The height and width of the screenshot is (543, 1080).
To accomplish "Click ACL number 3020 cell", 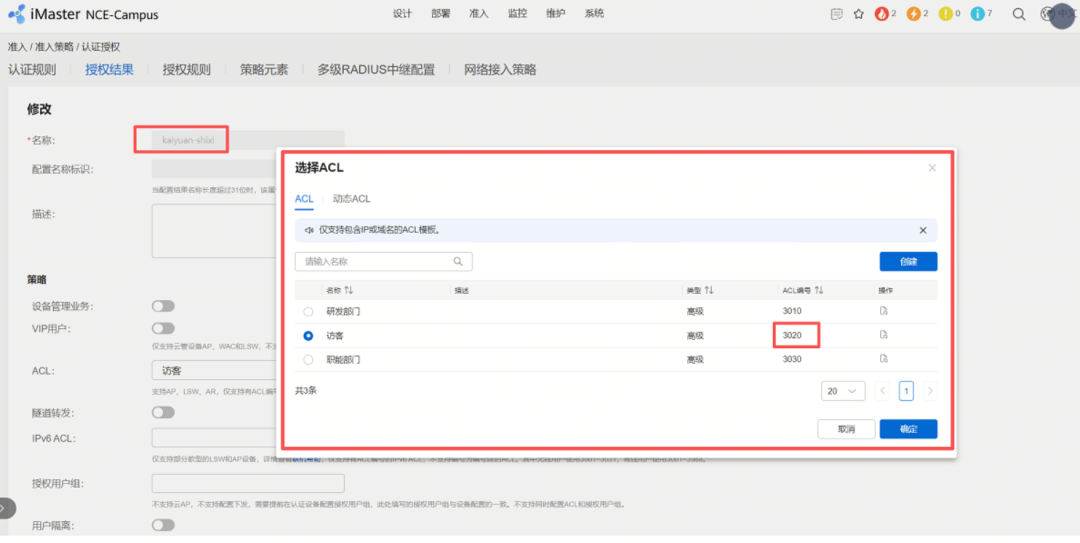I will [792, 335].
